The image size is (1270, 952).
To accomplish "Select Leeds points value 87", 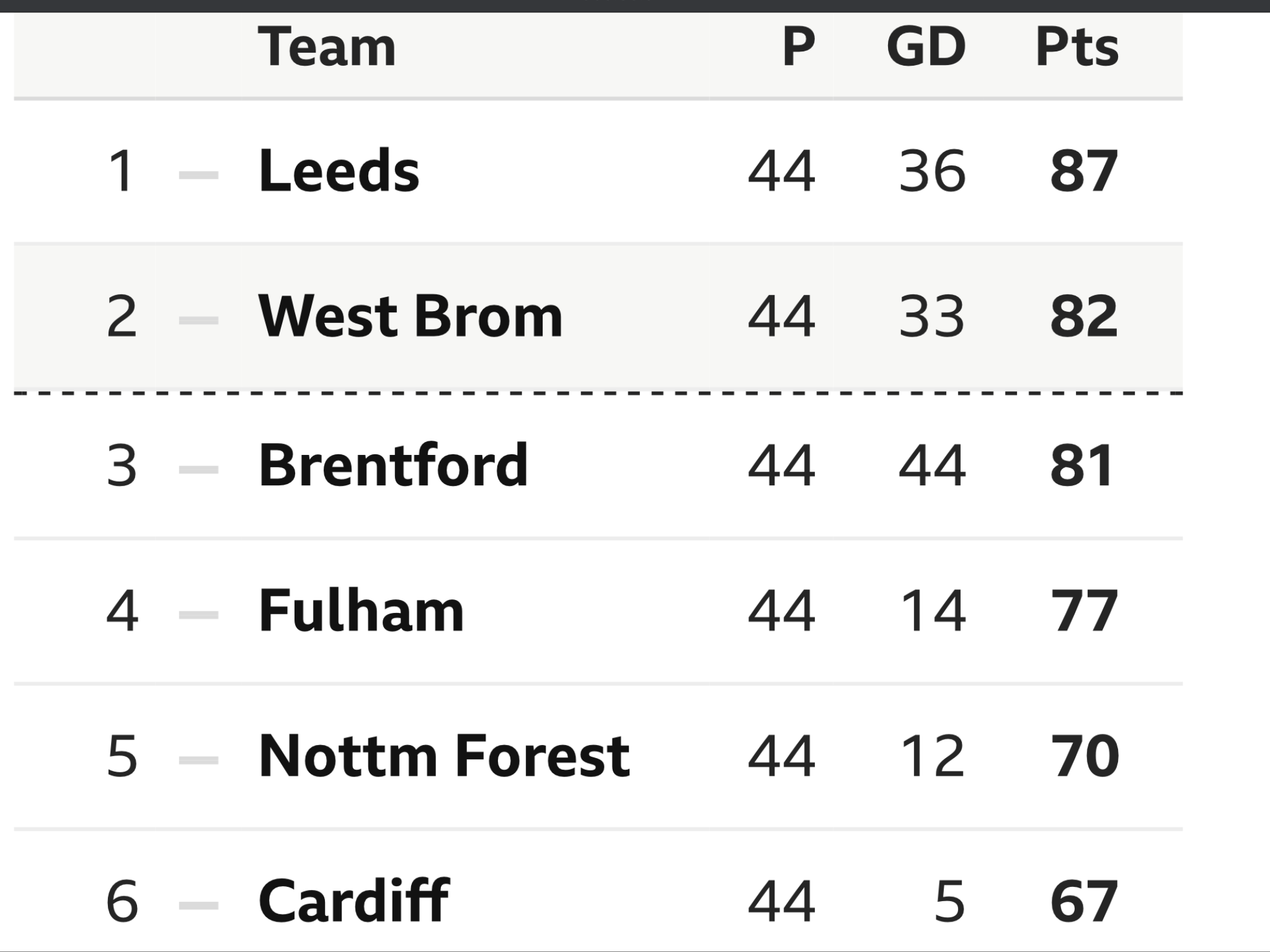I will pos(1084,170).
